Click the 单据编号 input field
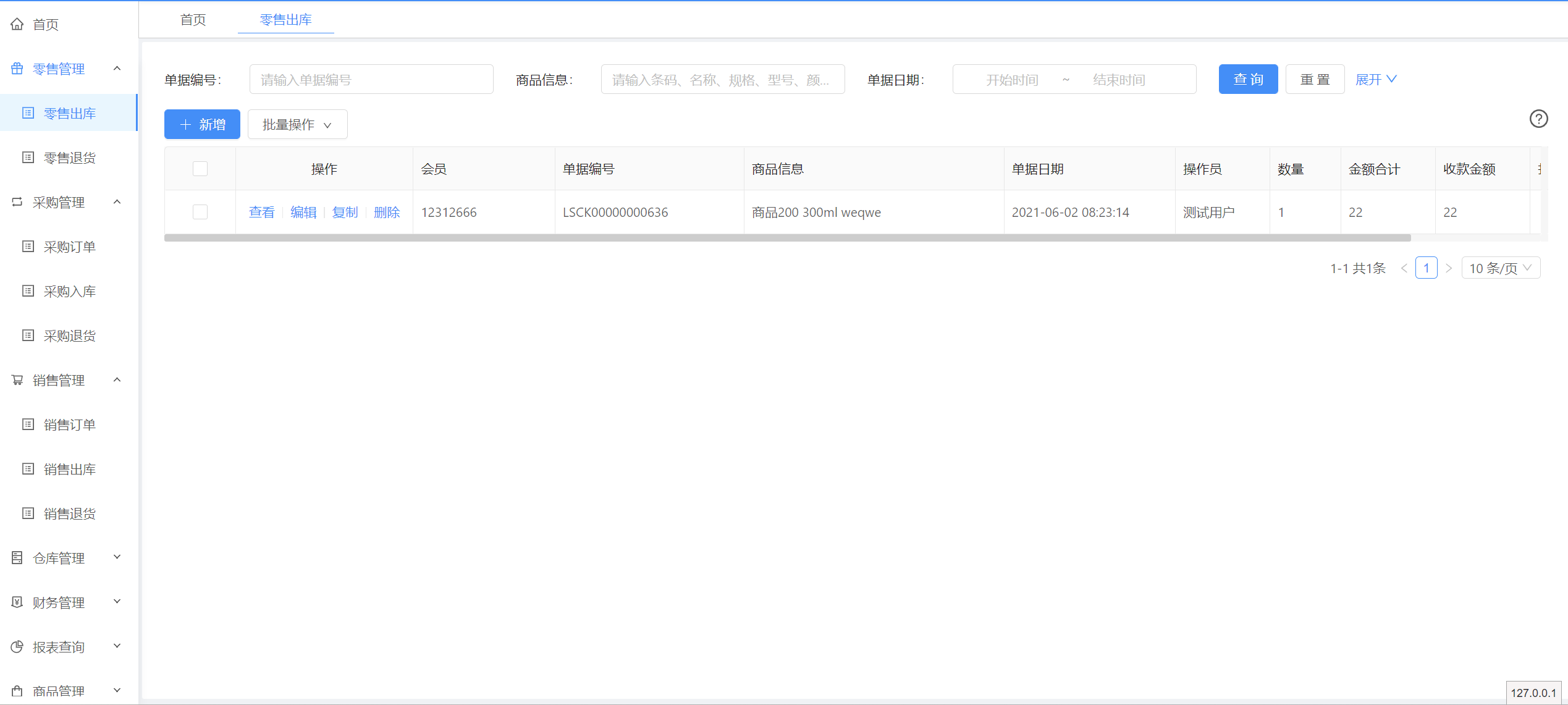This screenshot has width=1568, height=705. 371,79
